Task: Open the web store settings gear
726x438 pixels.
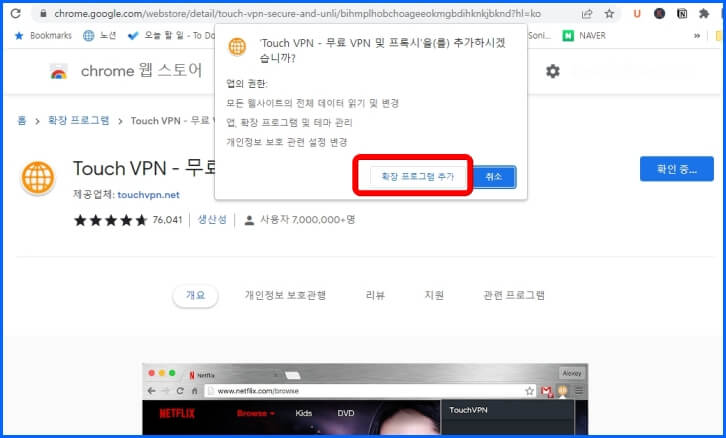Action: (x=553, y=71)
